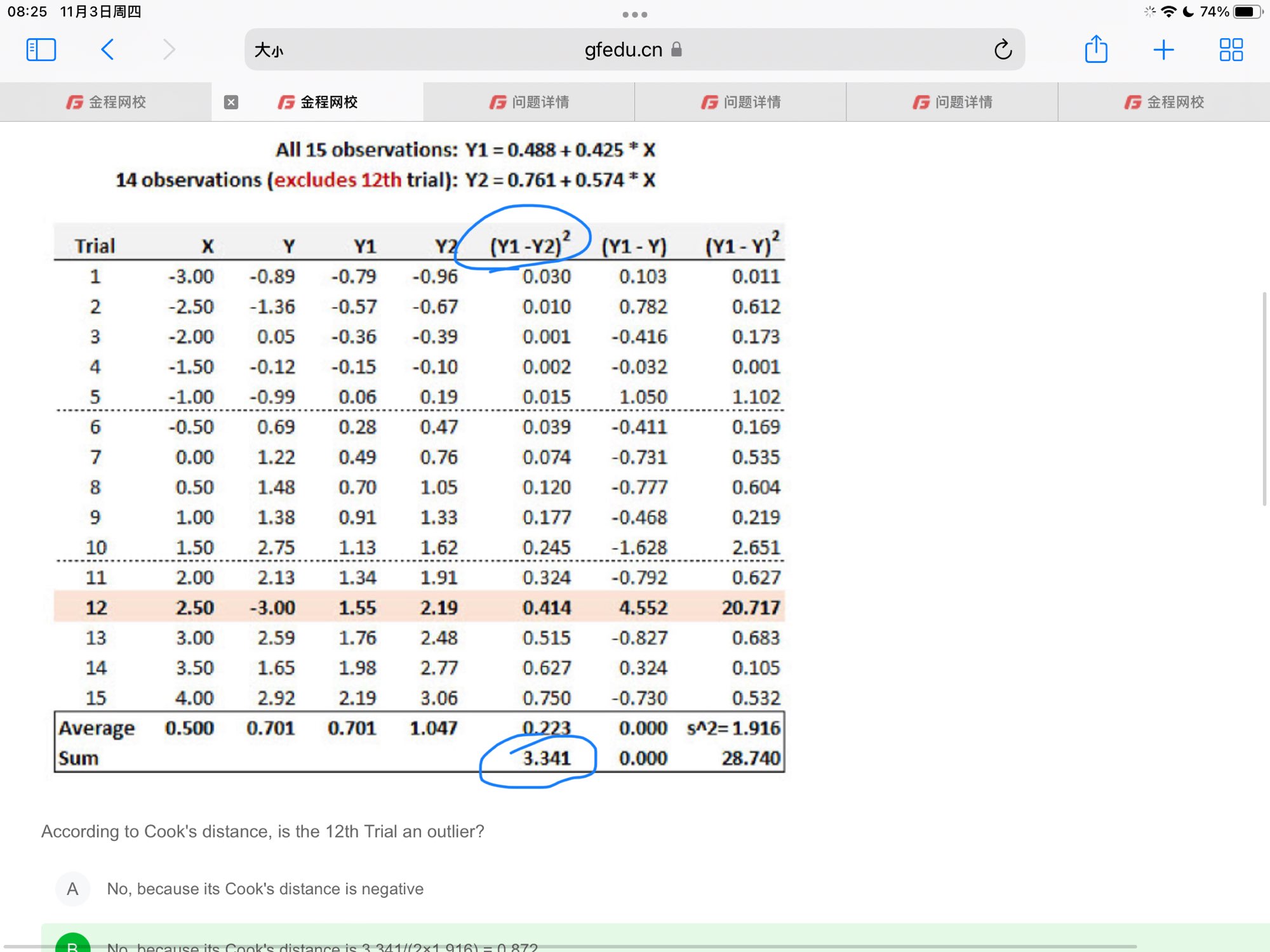The height and width of the screenshot is (952, 1270).
Task: Switch to the last 金程网校 tab
Action: point(1163,102)
